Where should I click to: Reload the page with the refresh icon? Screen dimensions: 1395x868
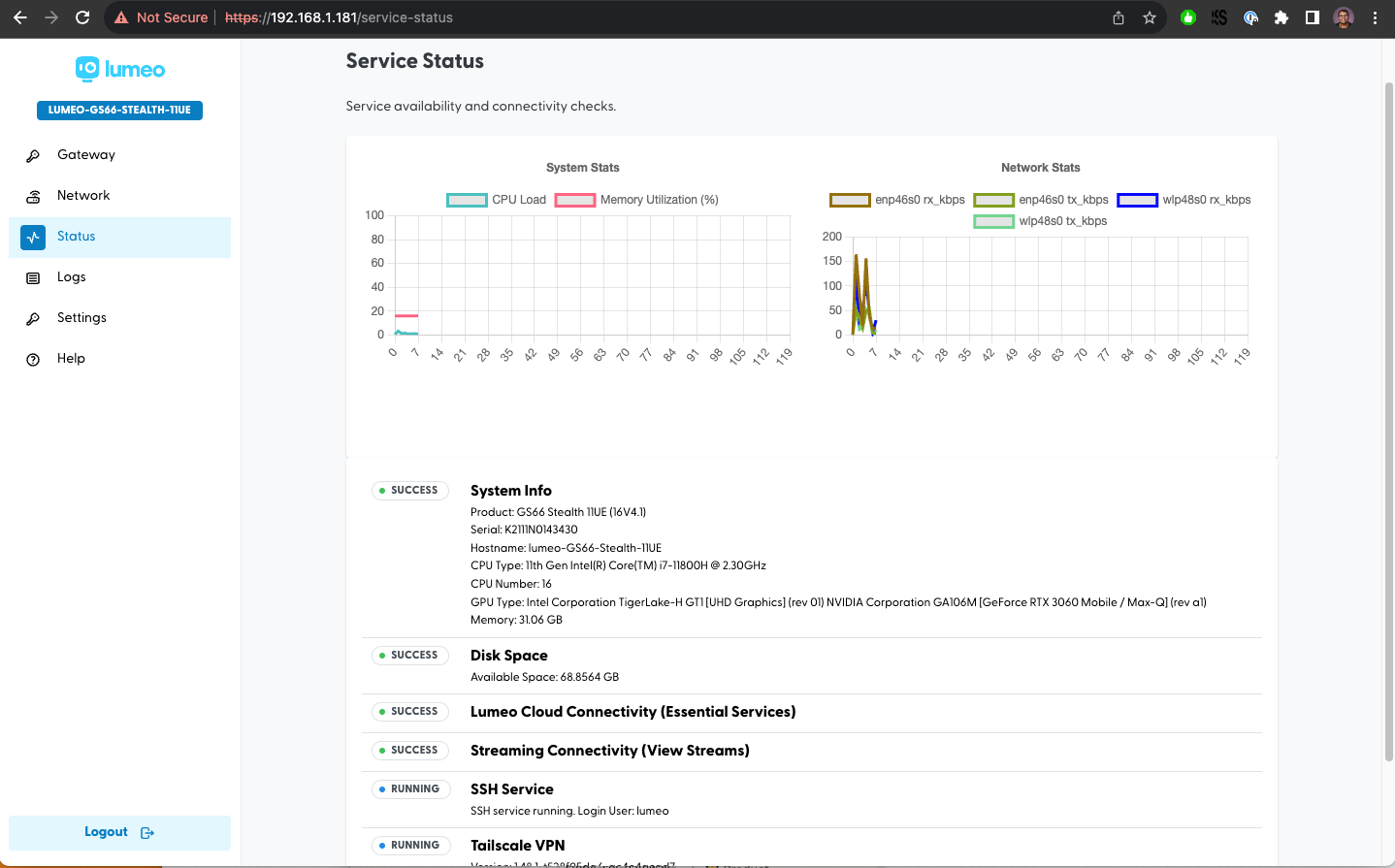82,17
